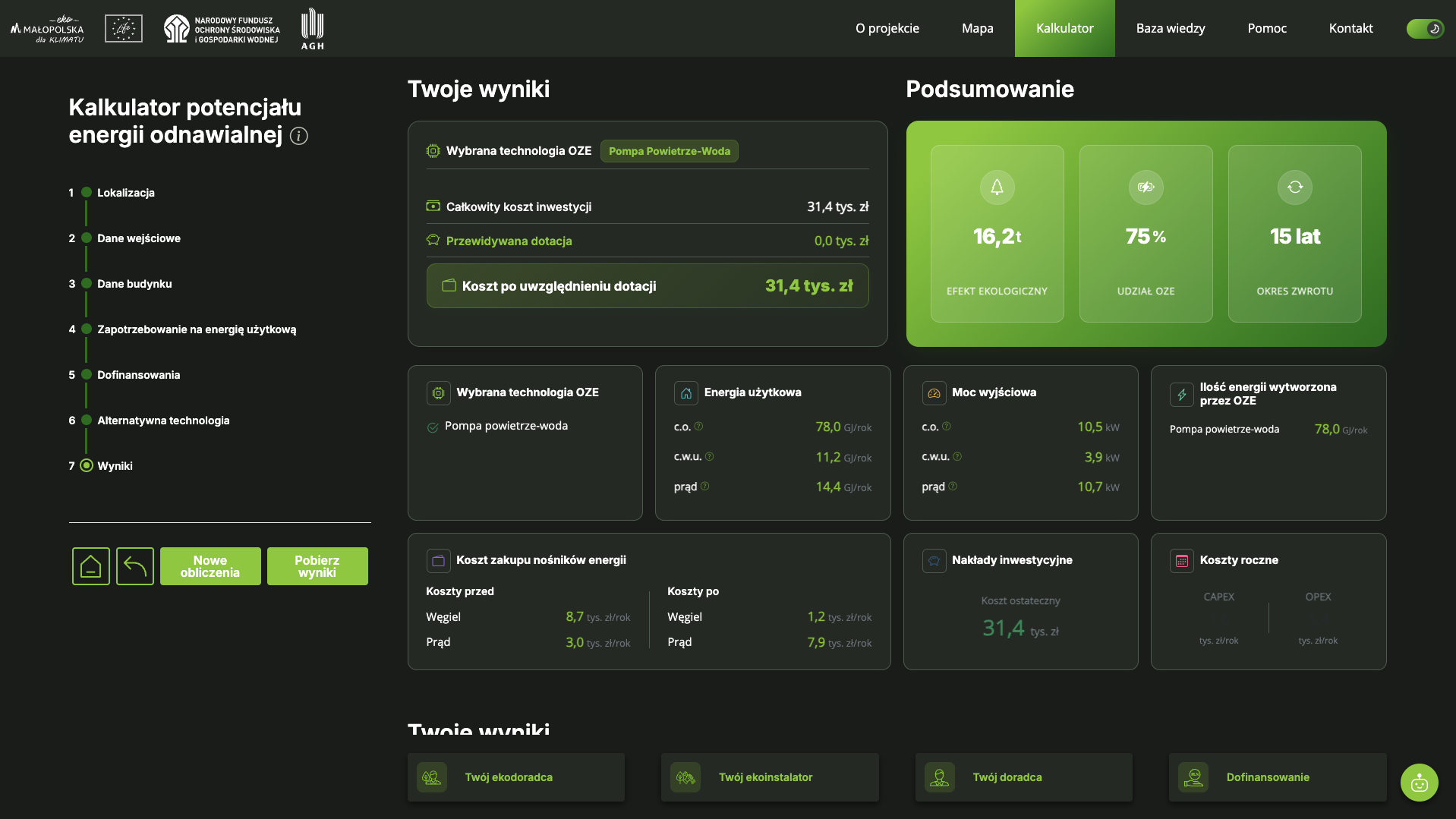1456x819 pixels.
Task: Click the Pompa Powietrze-Woda tag
Action: click(x=669, y=151)
